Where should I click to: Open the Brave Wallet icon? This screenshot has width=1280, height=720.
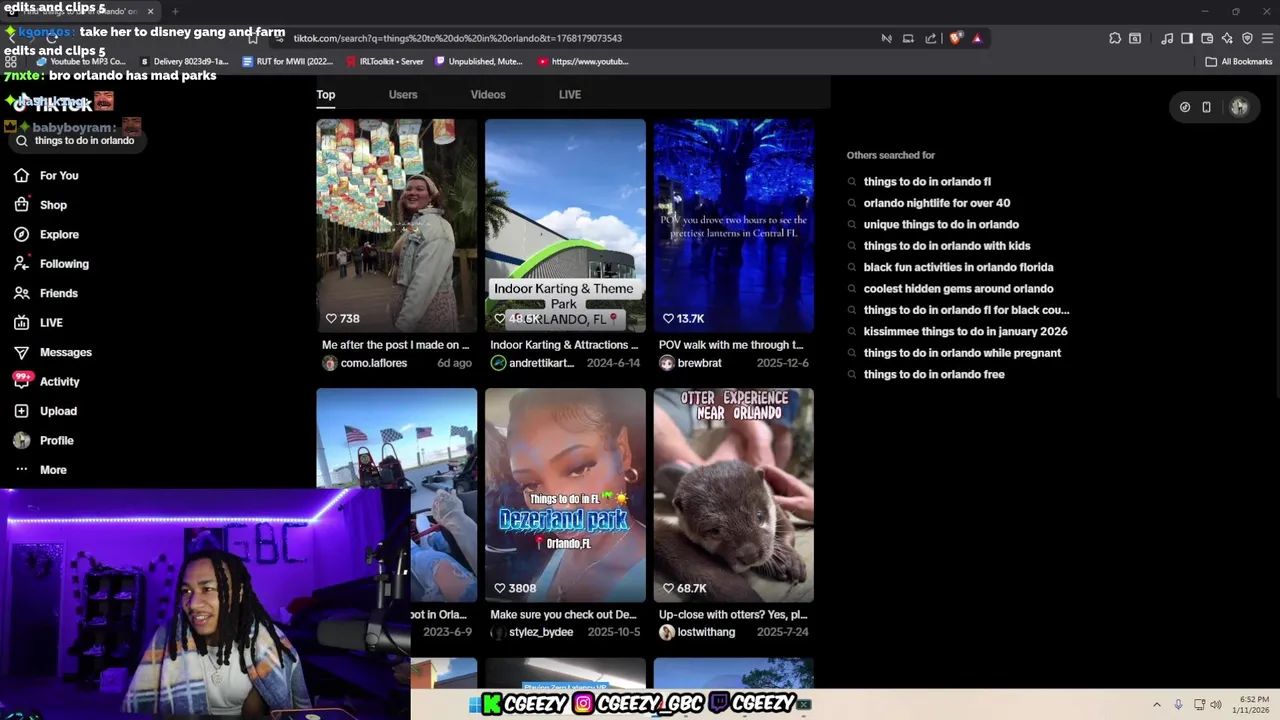1207,38
